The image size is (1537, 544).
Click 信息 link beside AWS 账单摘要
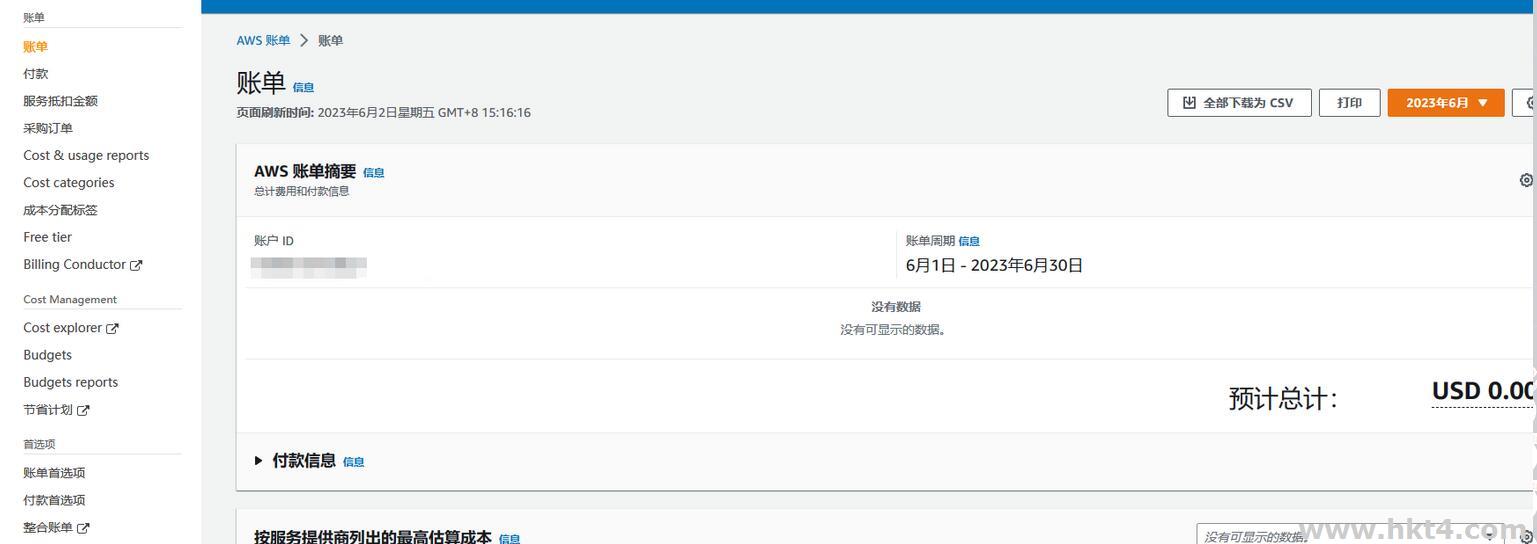coord(373,173)
